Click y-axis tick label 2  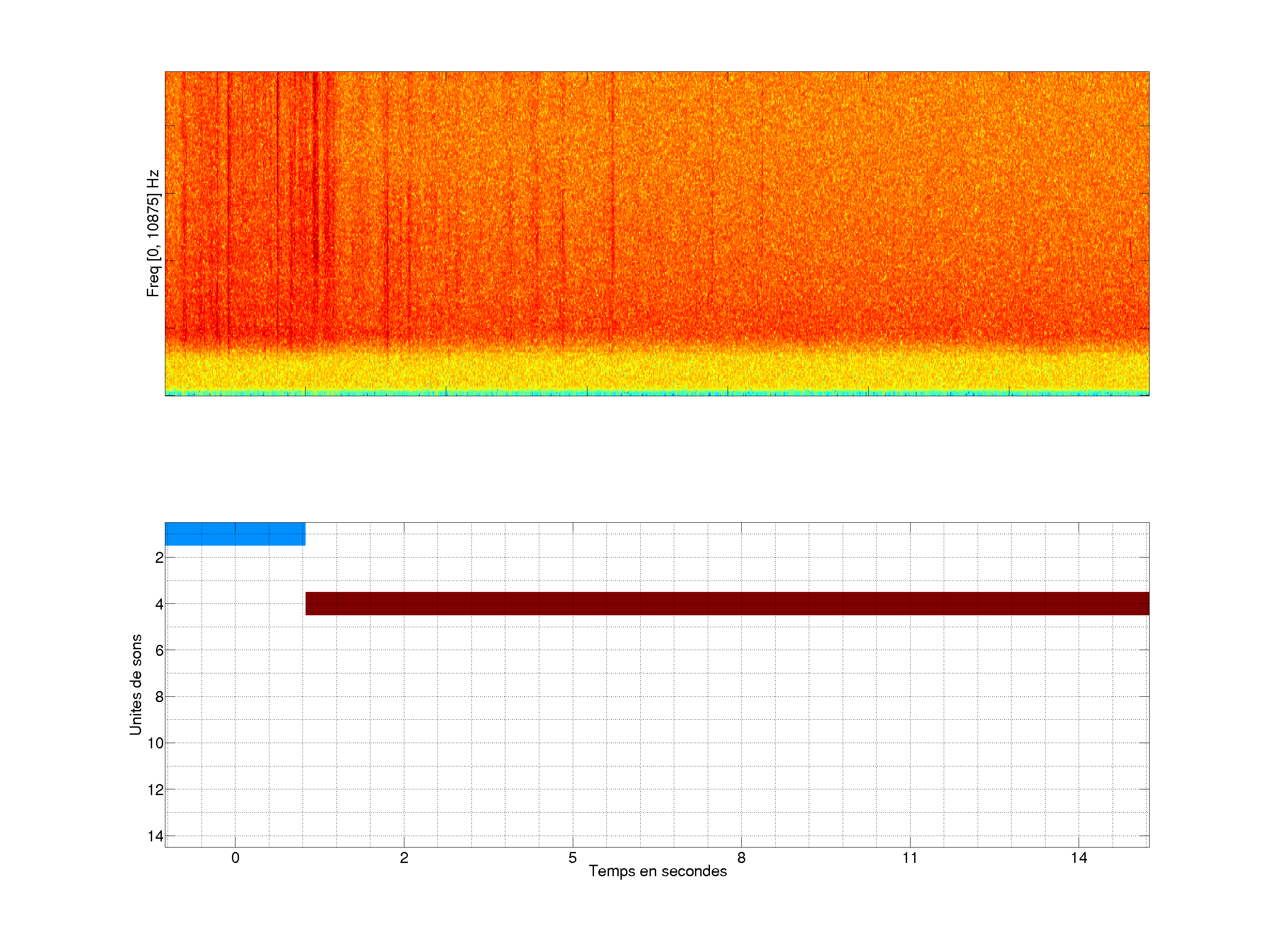click(159, 558)
